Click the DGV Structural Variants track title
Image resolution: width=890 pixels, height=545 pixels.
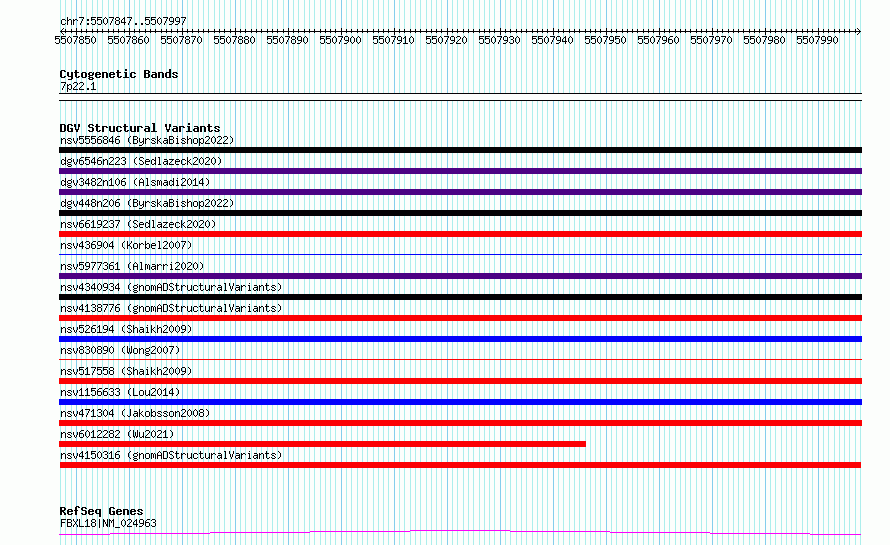point(140,128)
